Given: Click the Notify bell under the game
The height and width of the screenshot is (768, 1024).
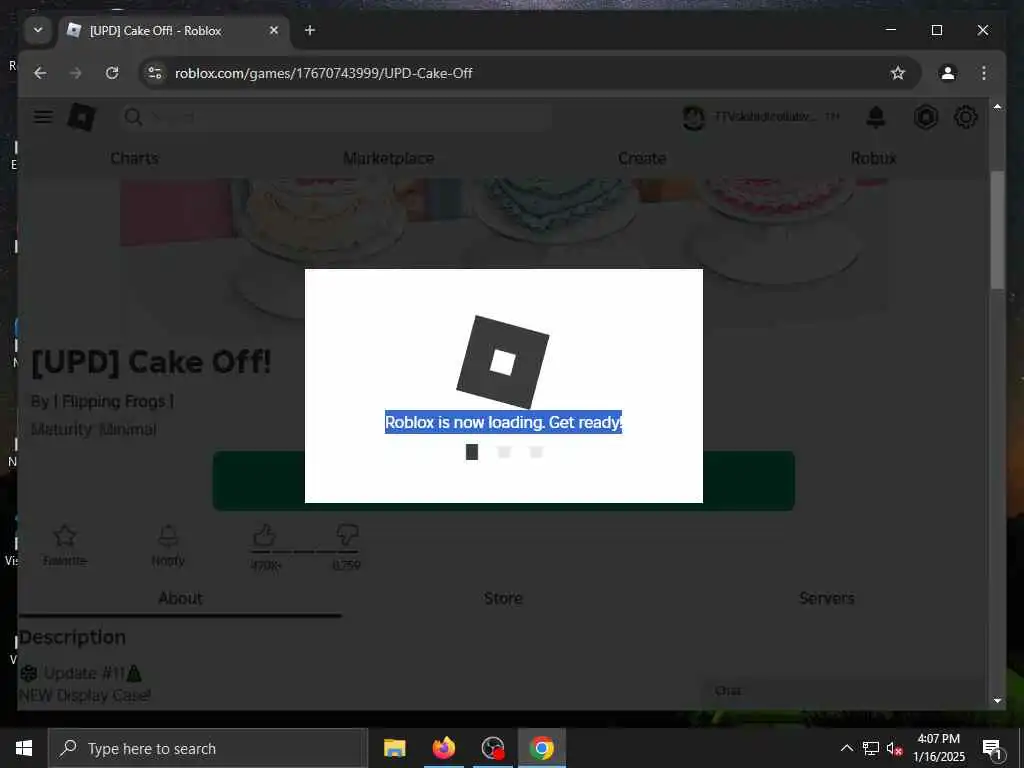Looking at the screenshot, I should (x=168, y=545).
